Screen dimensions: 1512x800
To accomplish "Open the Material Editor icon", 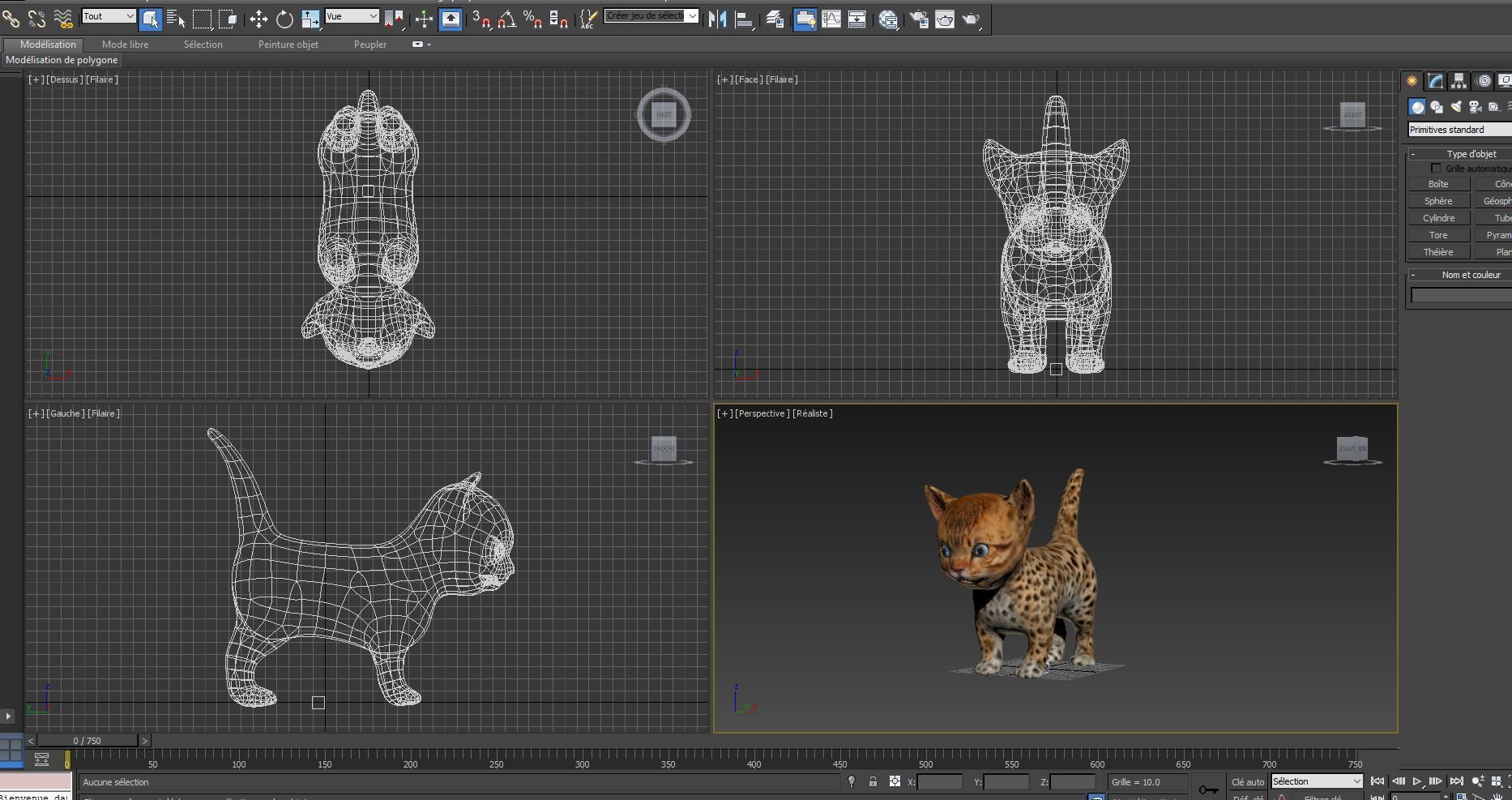I will [x=888, y=19].
